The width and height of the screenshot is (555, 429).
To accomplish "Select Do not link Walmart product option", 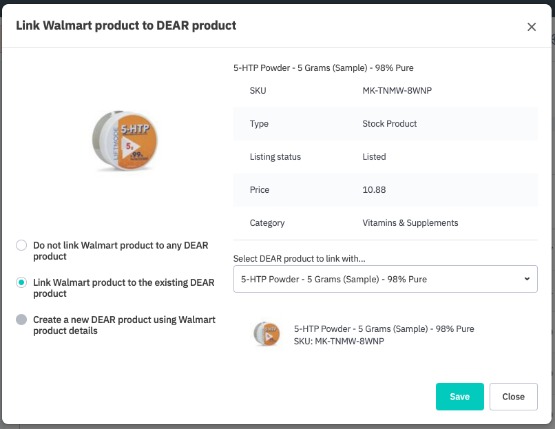I will click(x=21, y=245).
